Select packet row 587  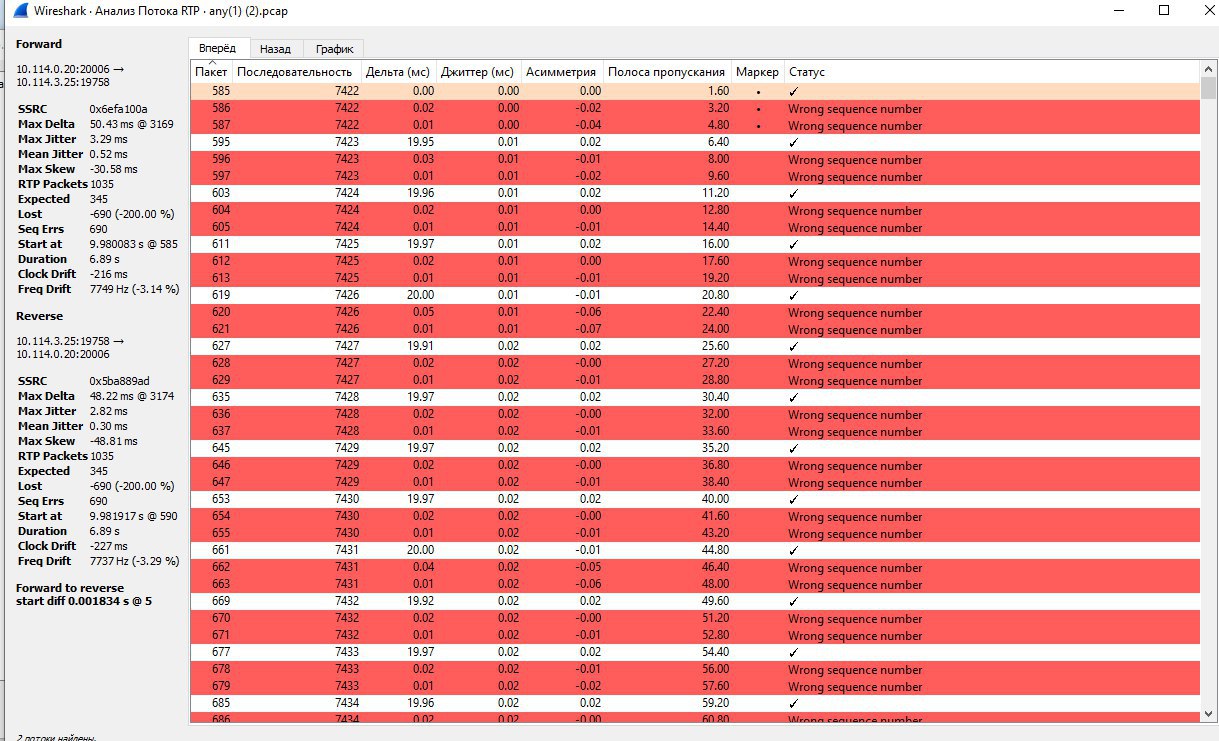(695, 125)
